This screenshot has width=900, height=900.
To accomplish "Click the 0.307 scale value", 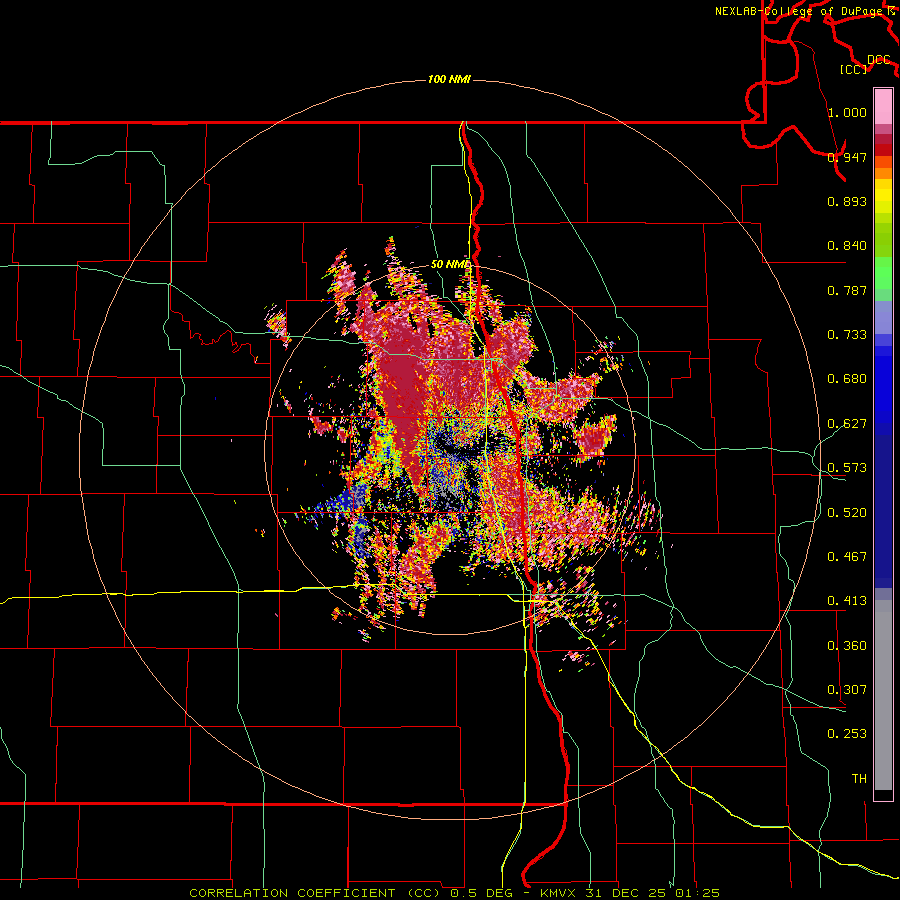I will tap(847, 690).
